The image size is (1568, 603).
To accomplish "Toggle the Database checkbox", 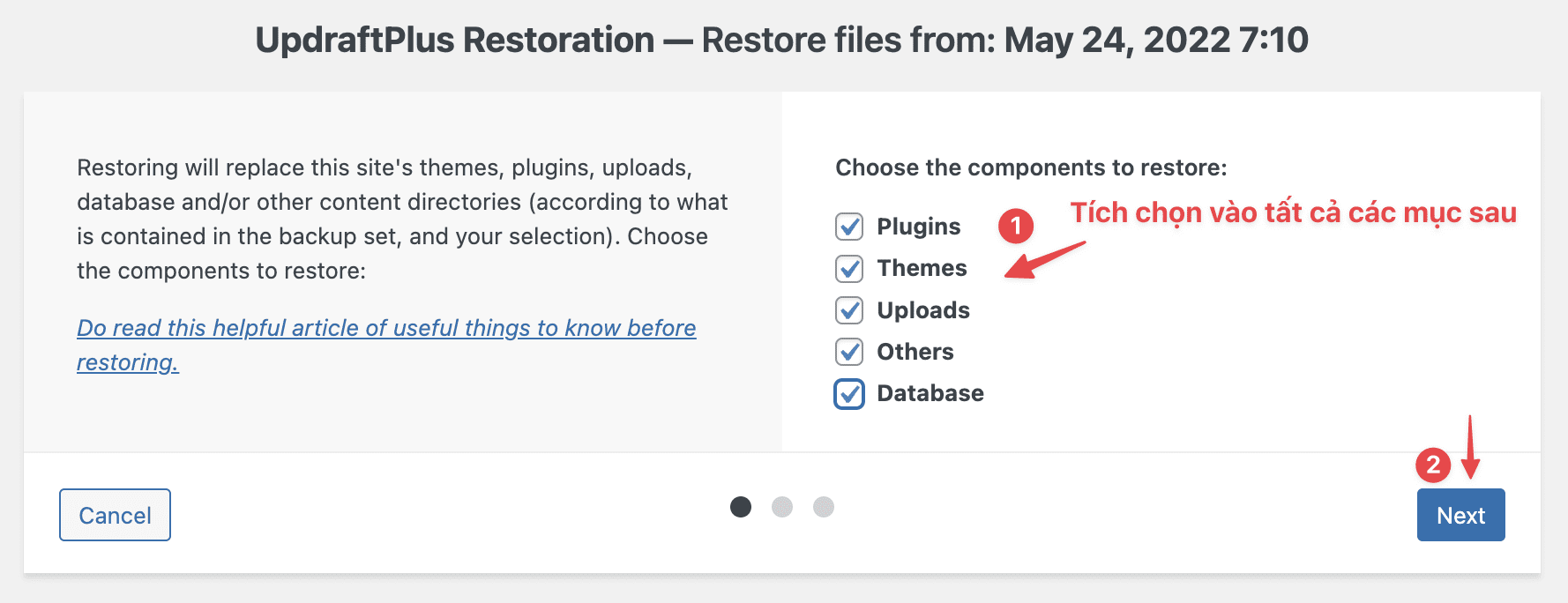I will [x=849, y=394].
